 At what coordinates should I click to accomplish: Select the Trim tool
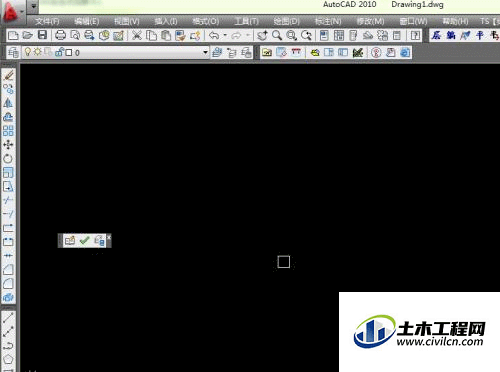coord(9,200)
